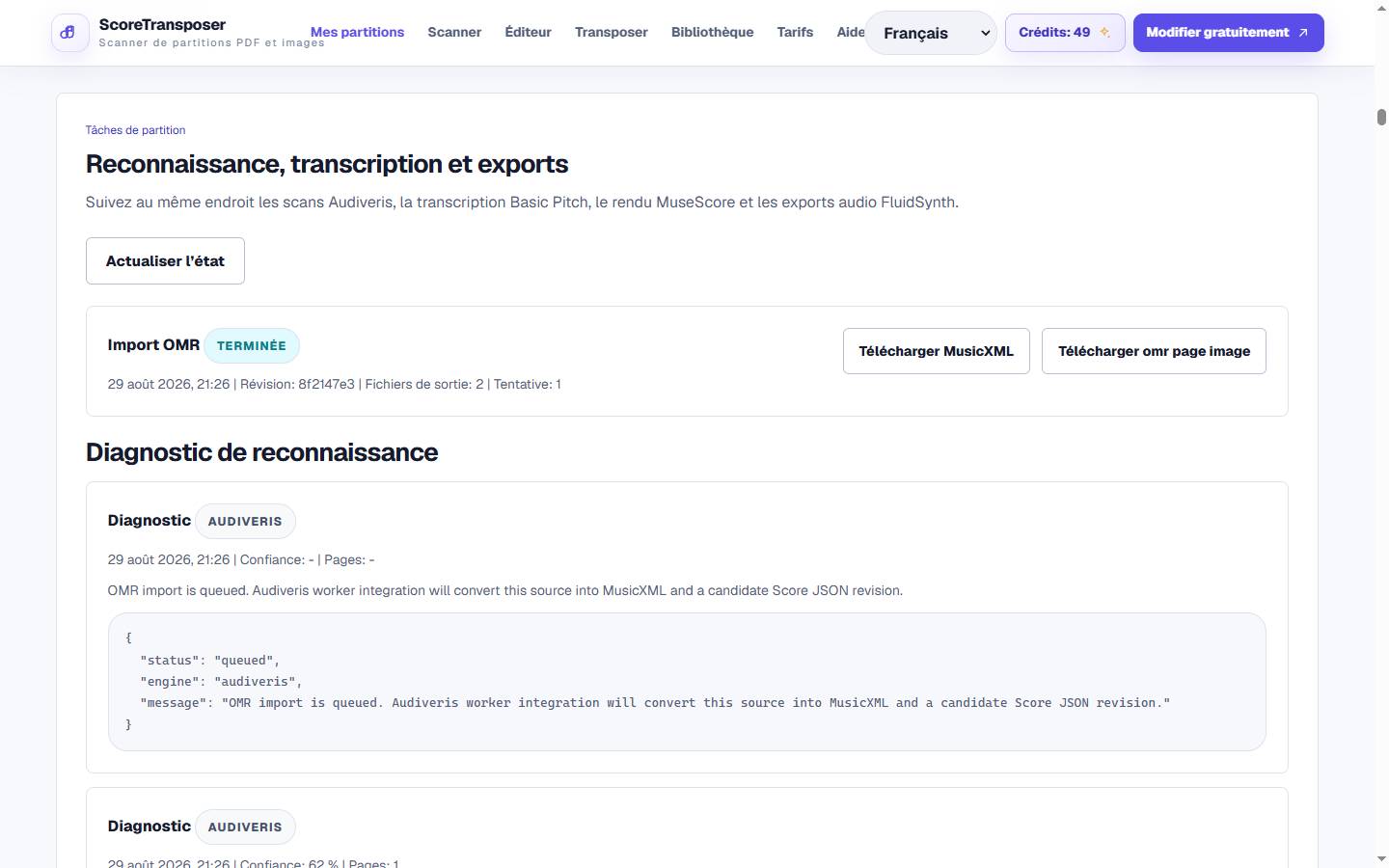The image size is (1389, 868).
Task: Grab the vertical scrollbar thumb
Action: [x=1381, y=118]
